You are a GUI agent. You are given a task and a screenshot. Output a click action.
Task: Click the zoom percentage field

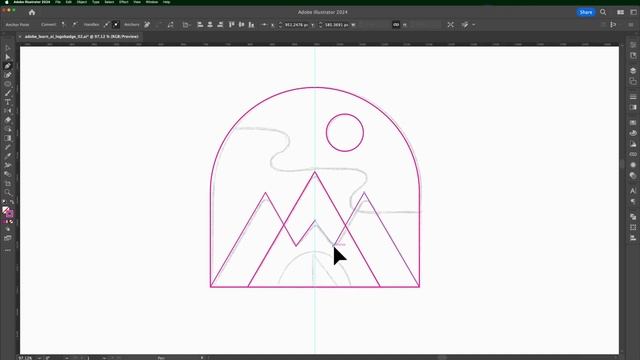click(x=26, y=358)
